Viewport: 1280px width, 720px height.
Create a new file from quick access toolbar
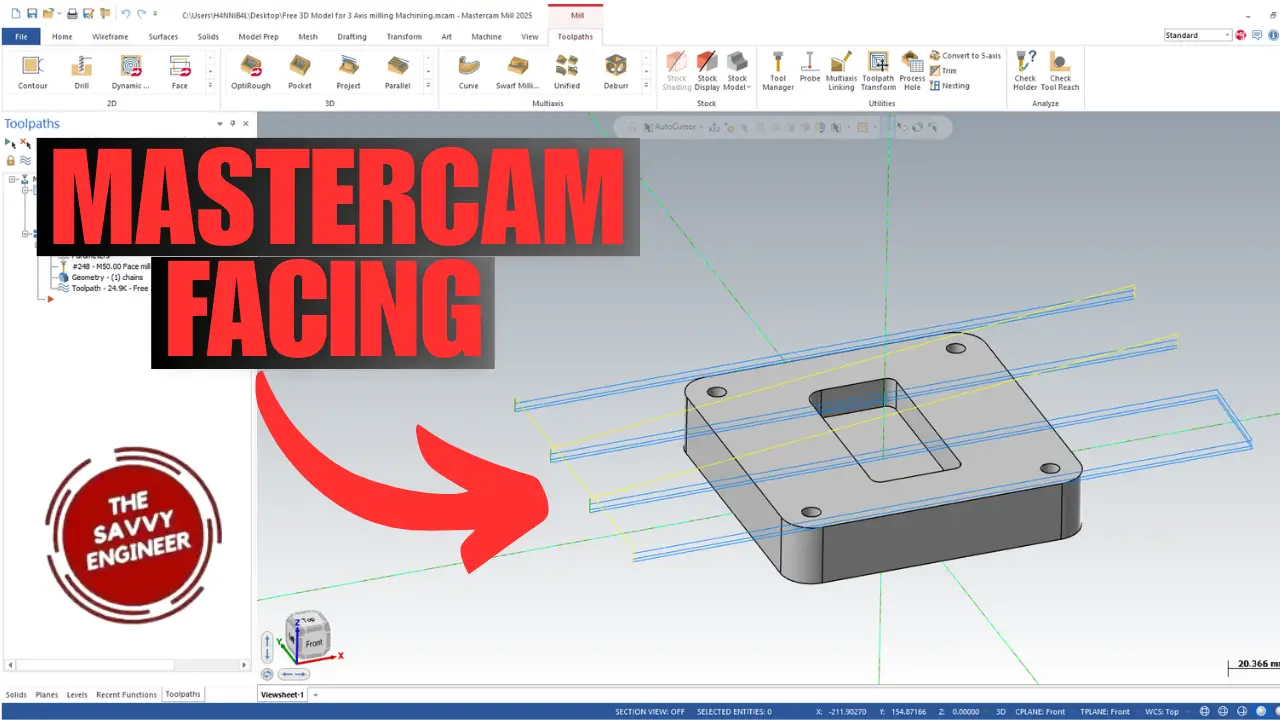point(16,14)
